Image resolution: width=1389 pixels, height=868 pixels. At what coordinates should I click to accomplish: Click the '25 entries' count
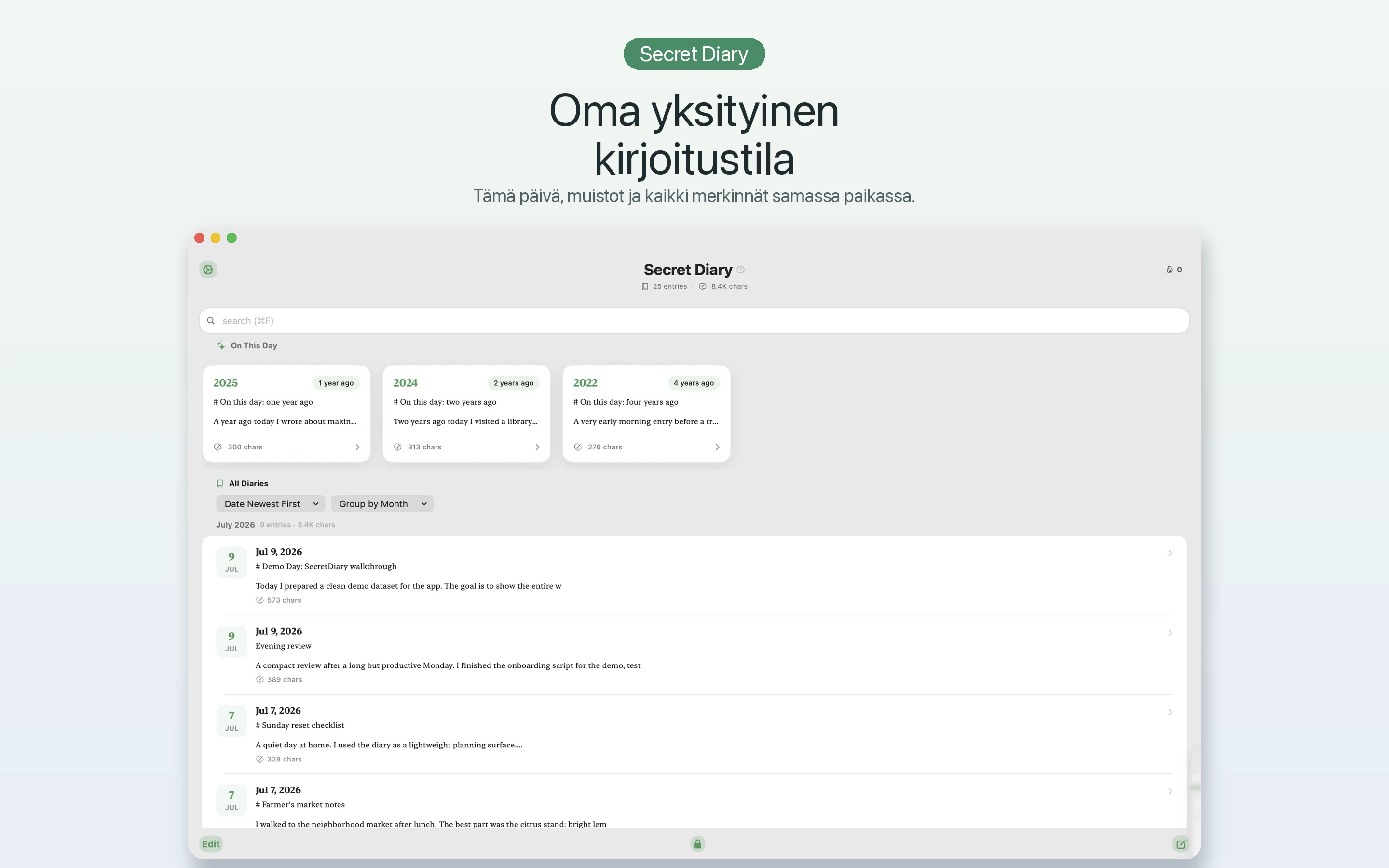pos(669,286)
